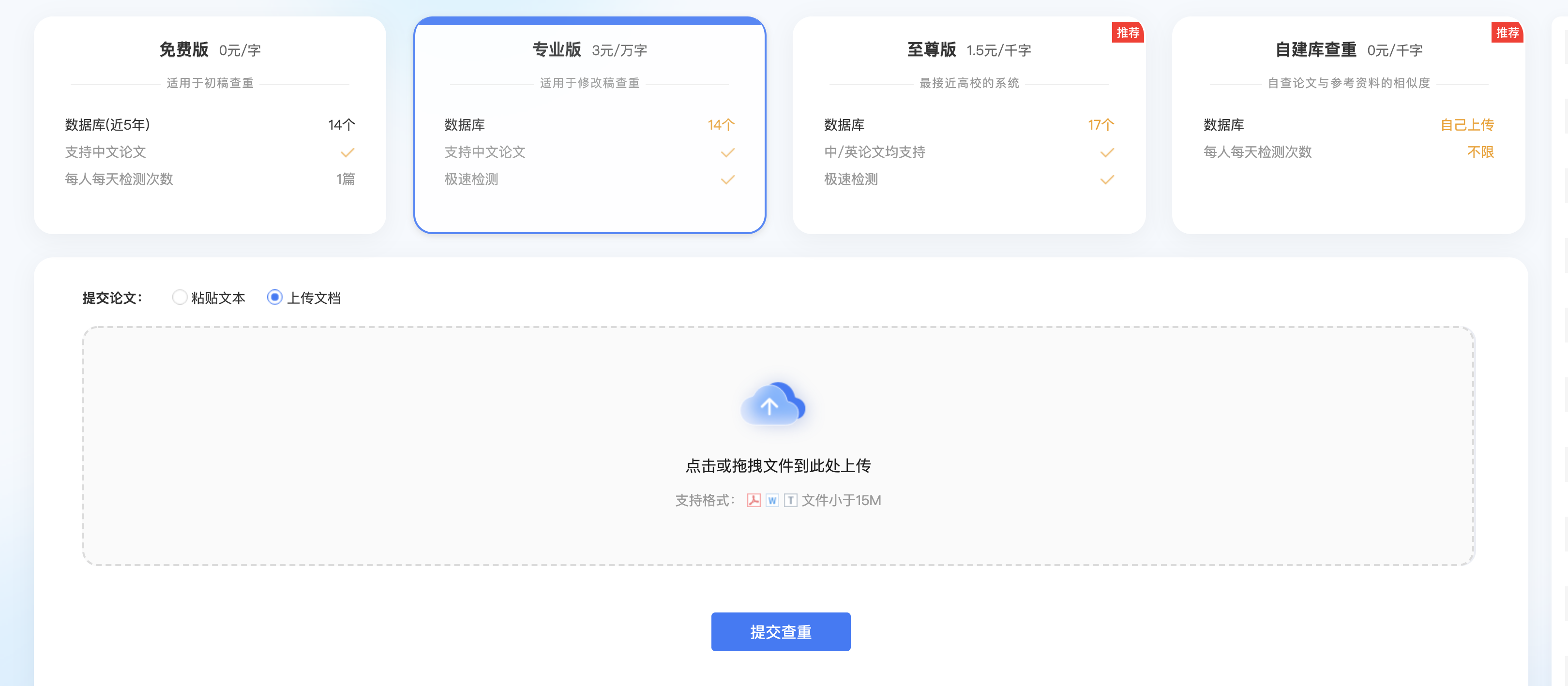Click the 0元/千字 price of 自建库查重
1568x686 pixels.
click(x=1395, y=50)
